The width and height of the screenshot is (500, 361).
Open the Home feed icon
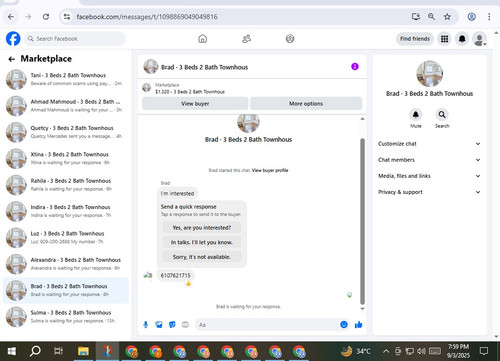pos(202,39)
